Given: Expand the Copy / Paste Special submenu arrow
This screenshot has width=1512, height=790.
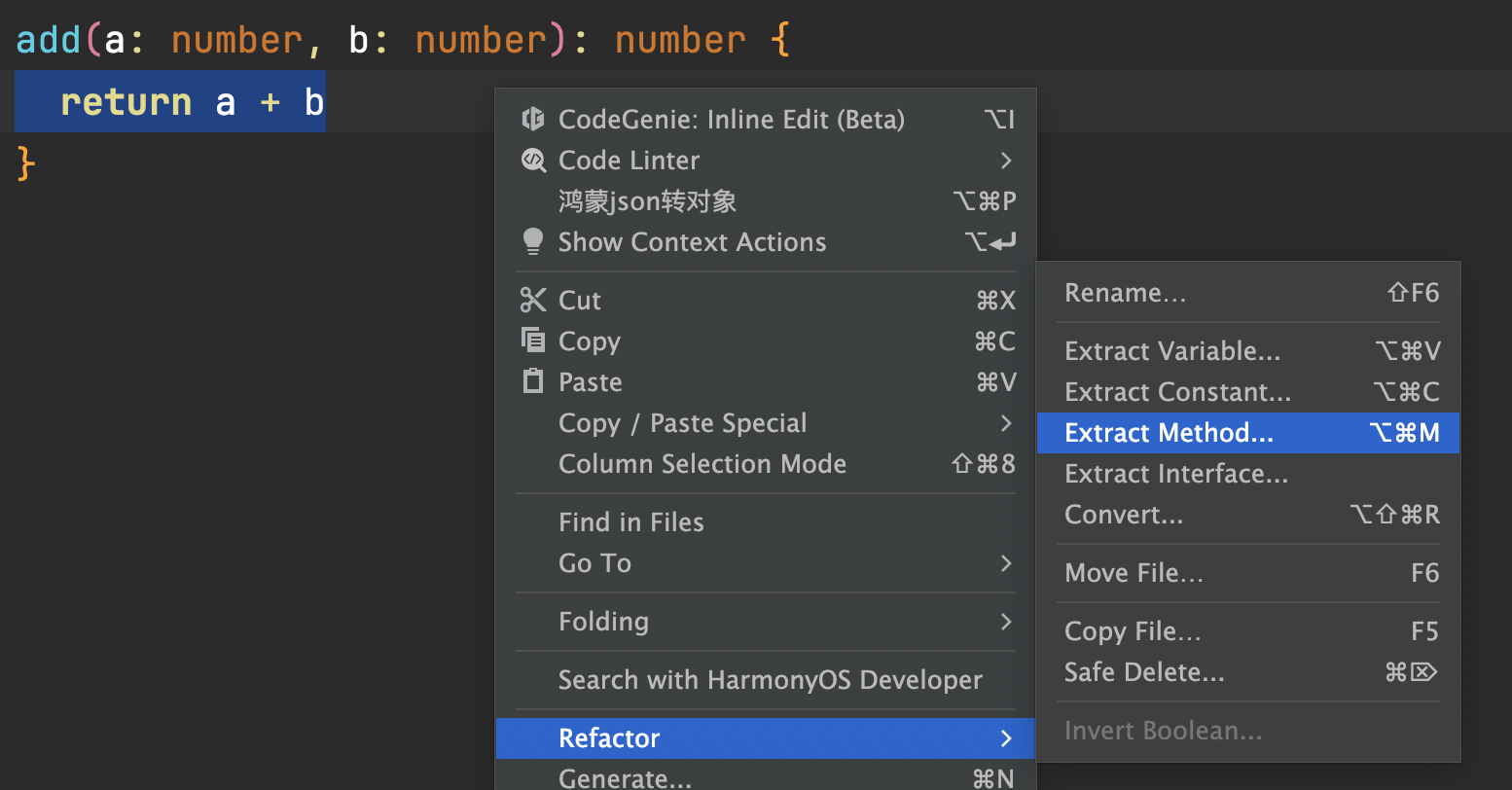Looking at the screenshot, I should pos(1006,423).
